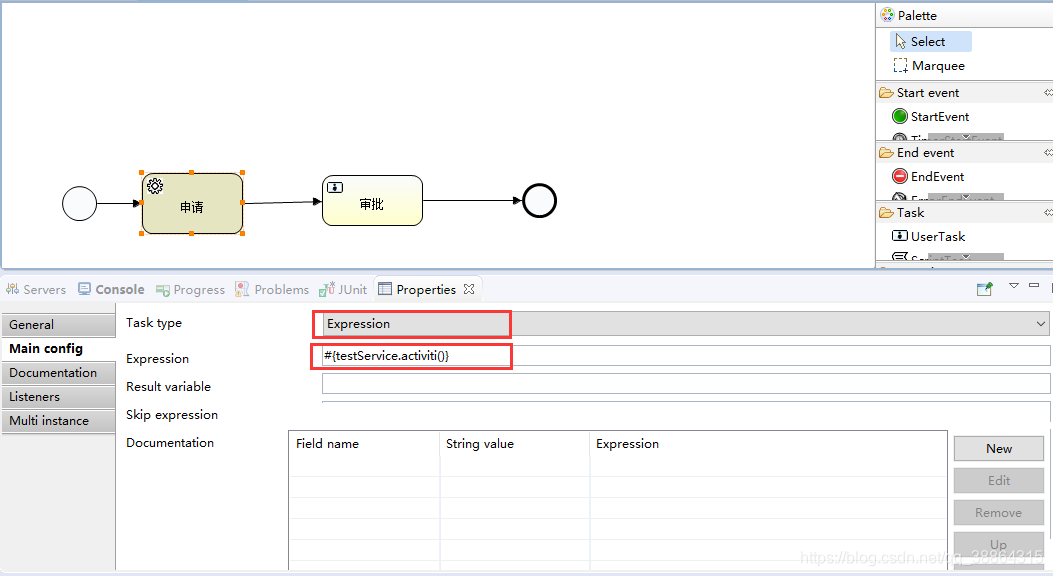Choose UserTask from the palette
The height and width of the screenshot is (576, 1053).
click(x=929, y=236)
